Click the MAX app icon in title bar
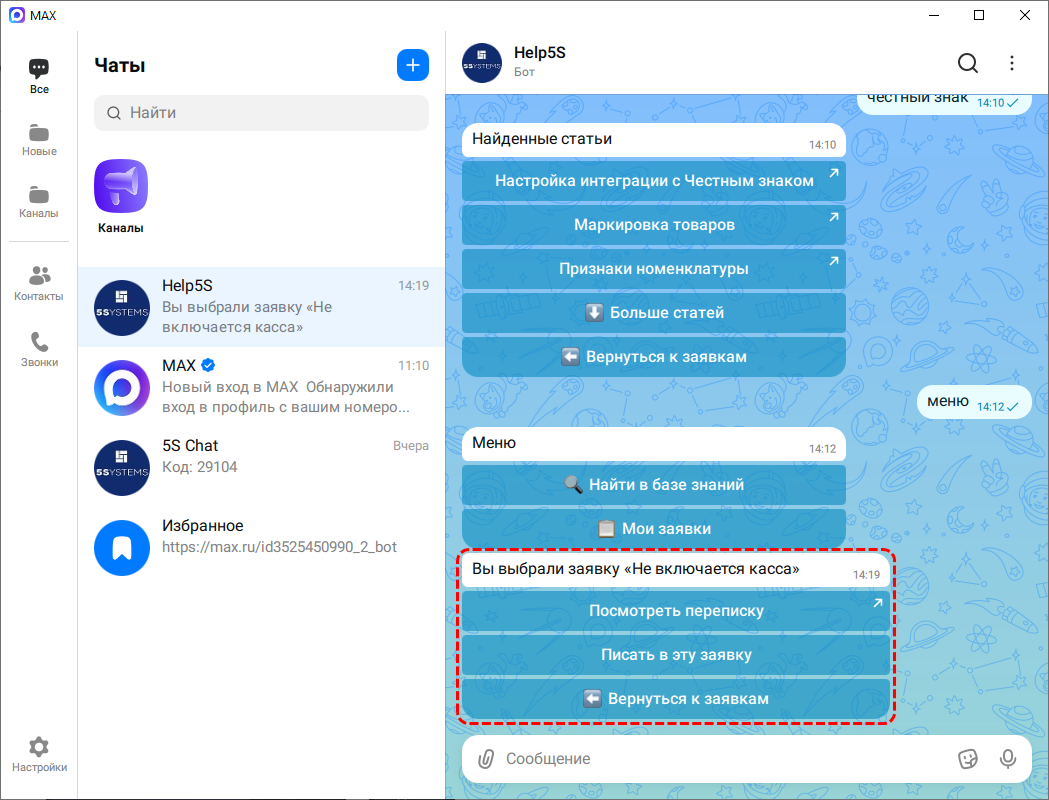The width and height of the screenshot is (1049, 800). pos(17,15)
